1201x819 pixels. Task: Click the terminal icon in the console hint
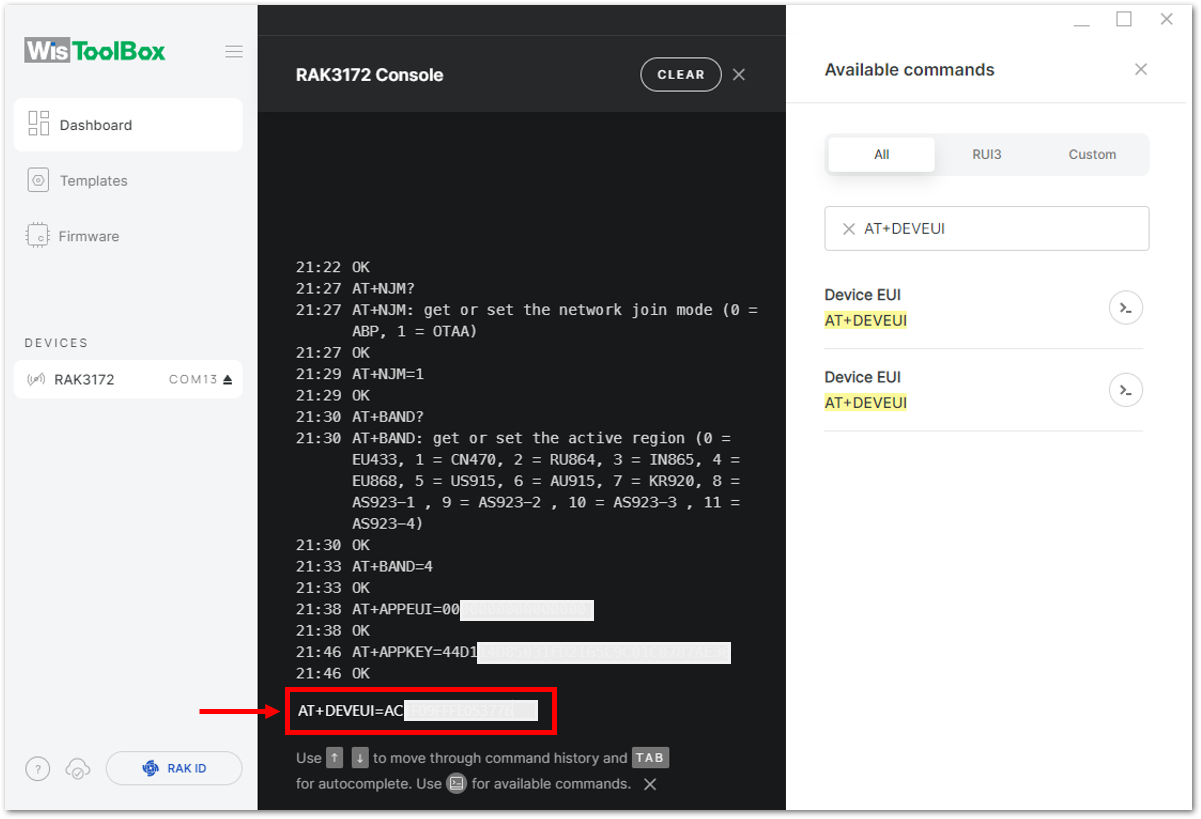(x=457, y=784)
